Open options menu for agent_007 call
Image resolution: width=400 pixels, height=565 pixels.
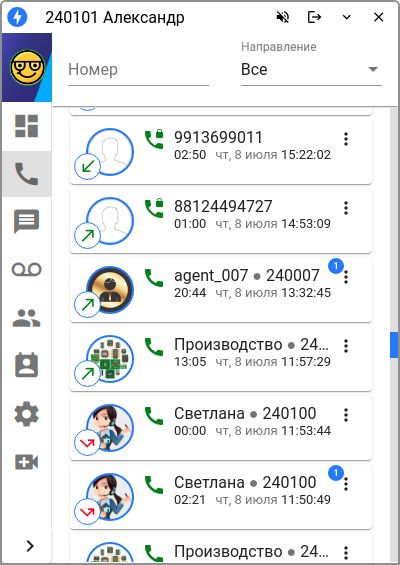tap(346, 277)
